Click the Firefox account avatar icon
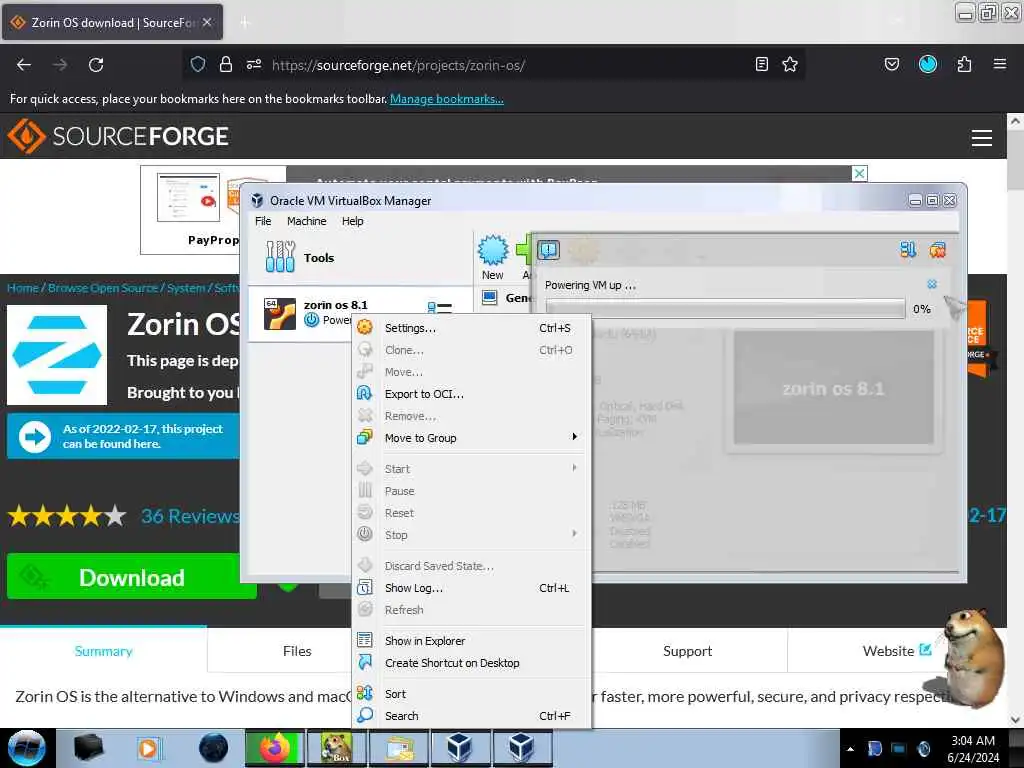This screenshot has width=1024, height=768. point(927,64)
